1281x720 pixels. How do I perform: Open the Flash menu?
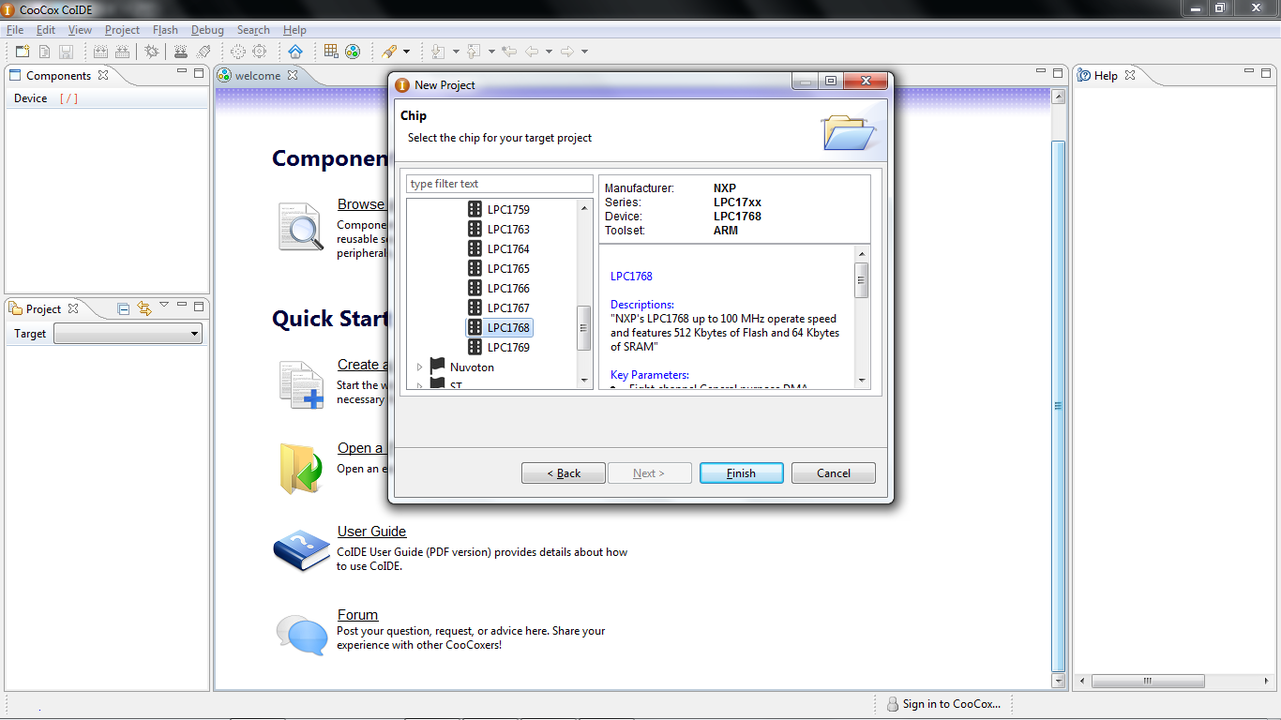(x=165, y=30)
